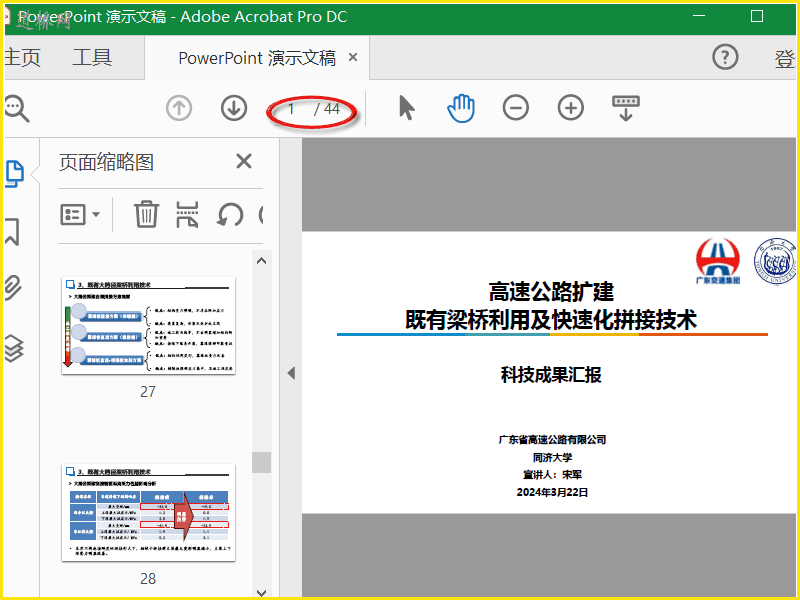The width and height of the screenshot is (800, 600).
Task: Go to next page arrow
Action: click(234, 108)
